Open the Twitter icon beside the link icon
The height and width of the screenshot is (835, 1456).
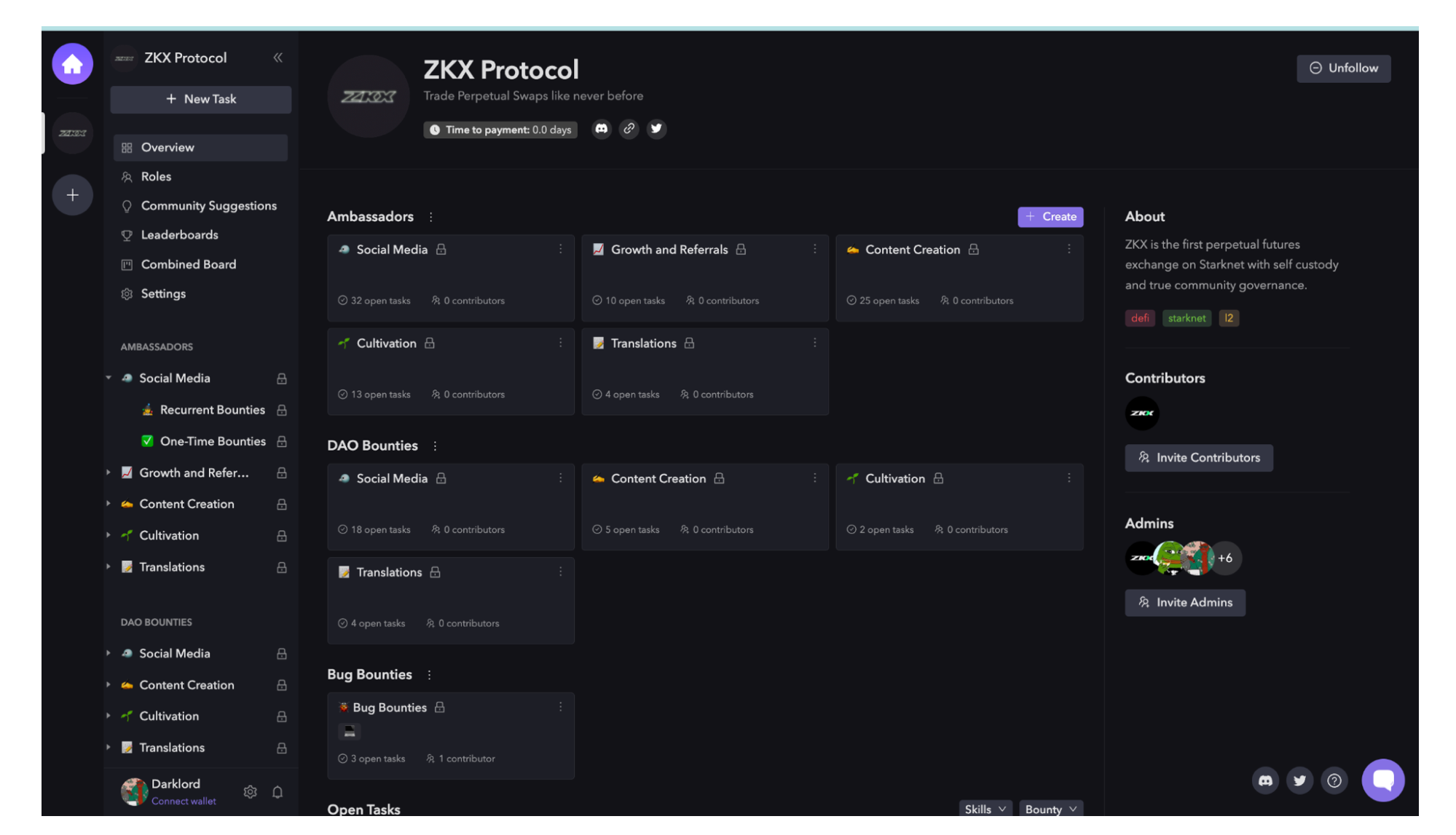click(x=656, y=129)
